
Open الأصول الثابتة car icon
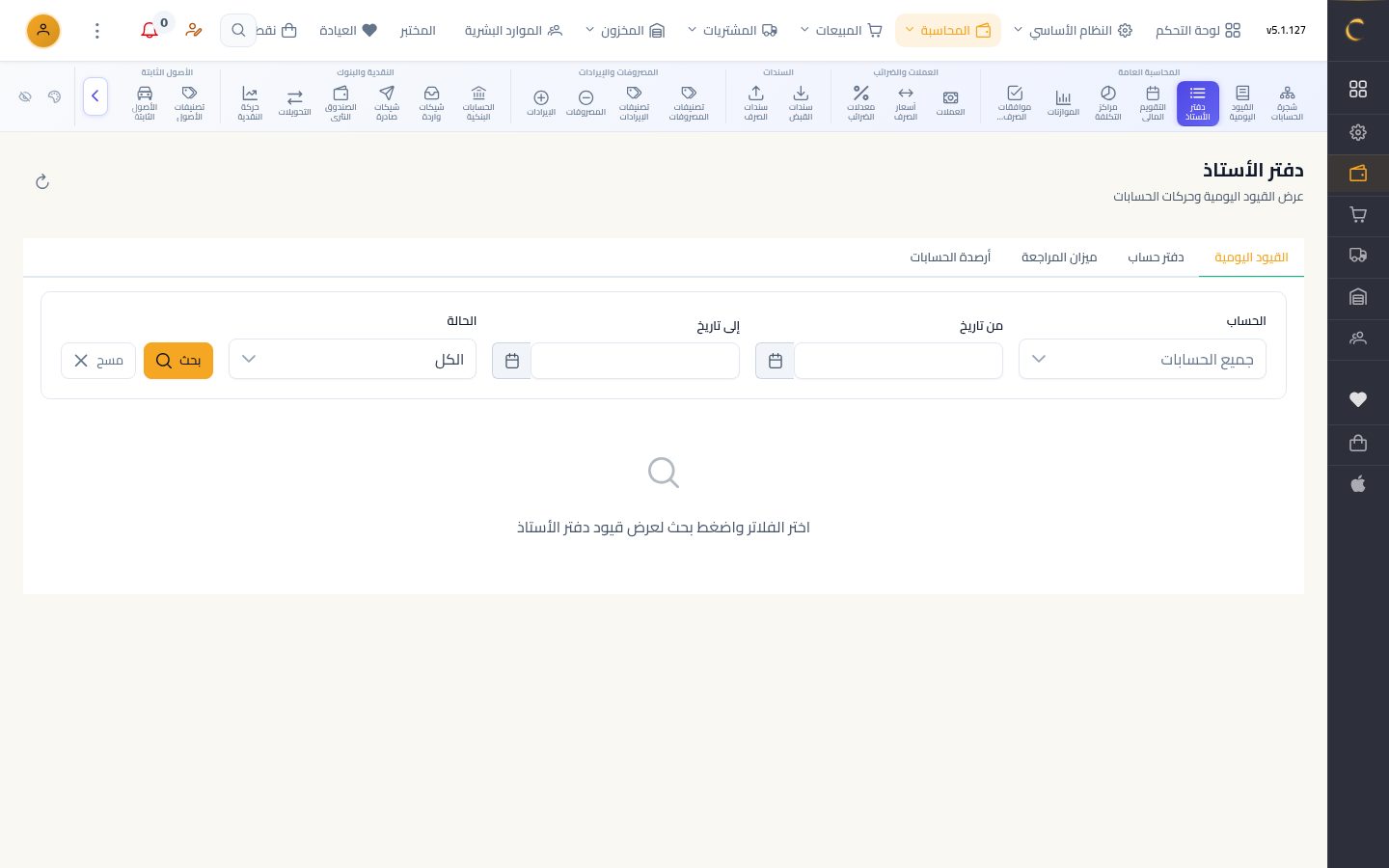(145, 103)
